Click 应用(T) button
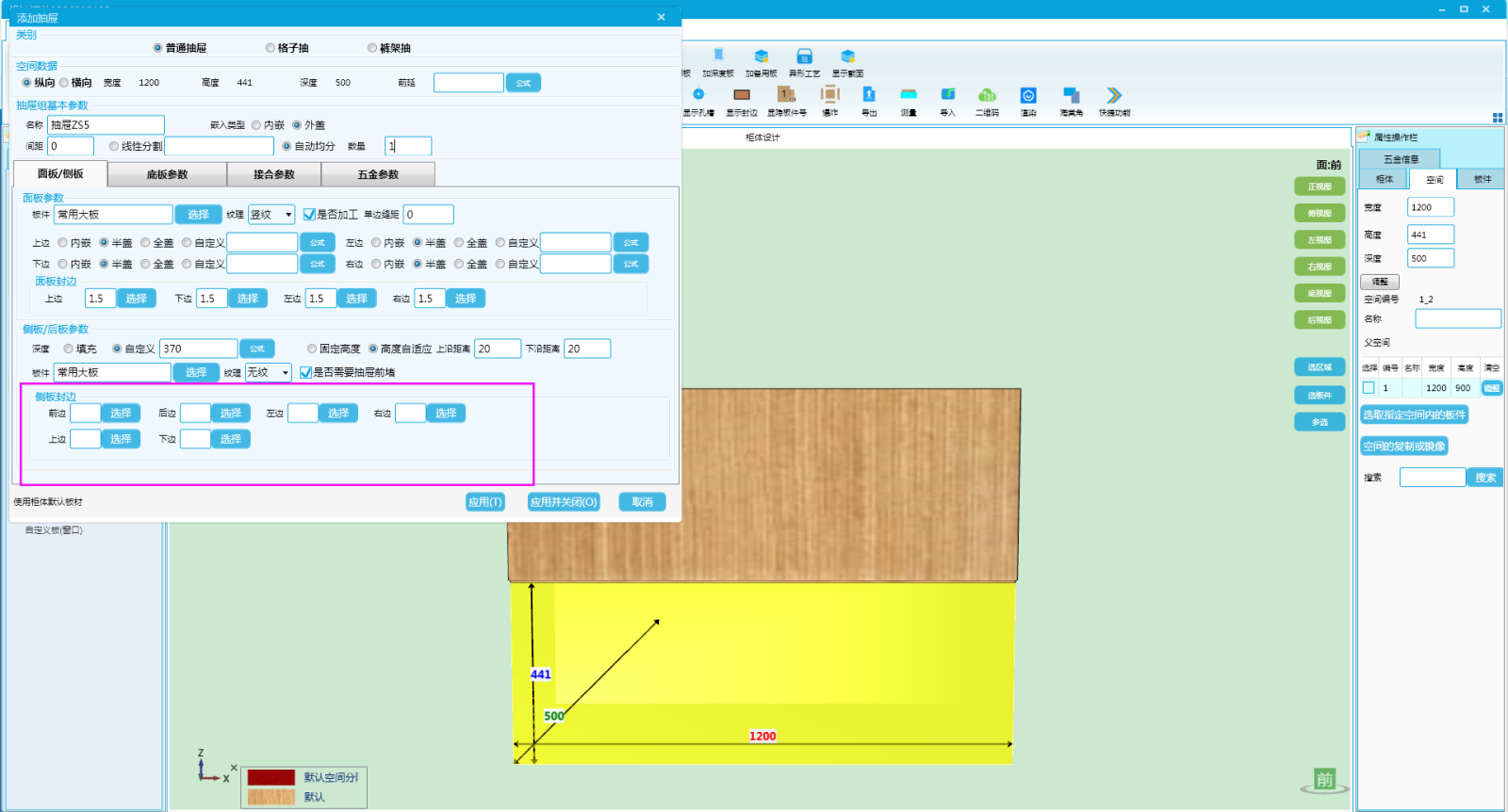The width and height of the screenshot is (1508, 812). coord(485,502)
